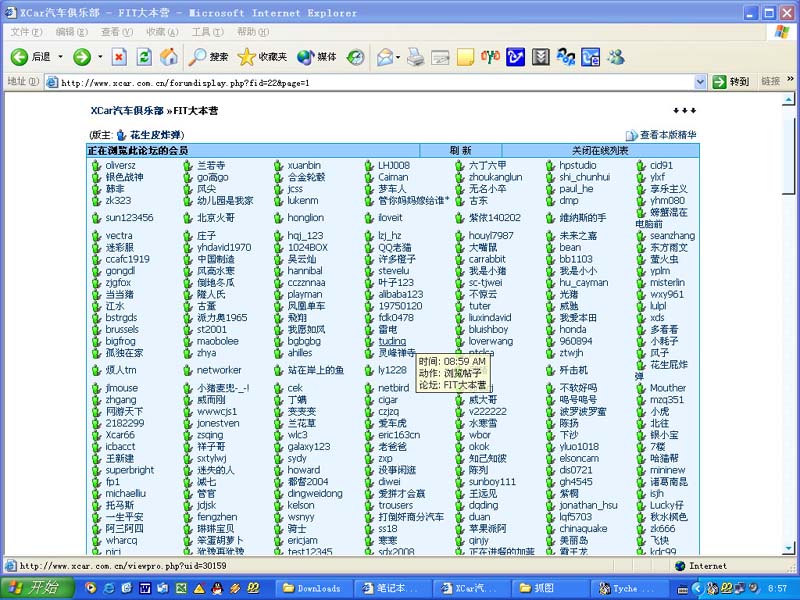This screenshot has height=600, width=800.
Task: Click the green Forward arrow button
Action: pyautogui.click(x=82, y=57)
